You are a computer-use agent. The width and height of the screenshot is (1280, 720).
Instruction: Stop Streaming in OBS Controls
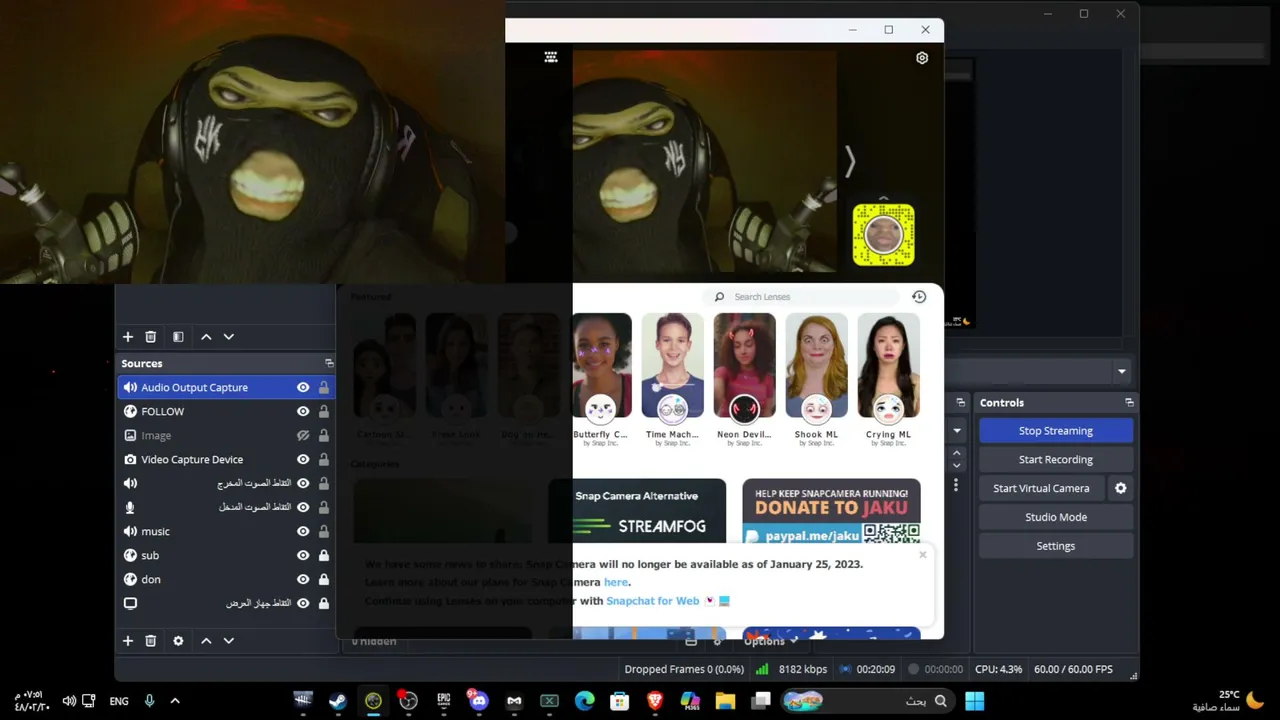tap(1056, 431)
